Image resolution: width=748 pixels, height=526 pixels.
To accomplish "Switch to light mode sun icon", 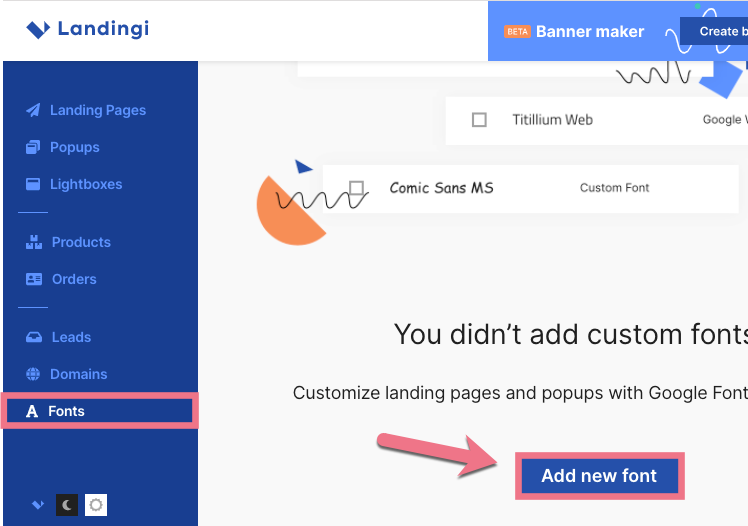I will tap(96, 505).
